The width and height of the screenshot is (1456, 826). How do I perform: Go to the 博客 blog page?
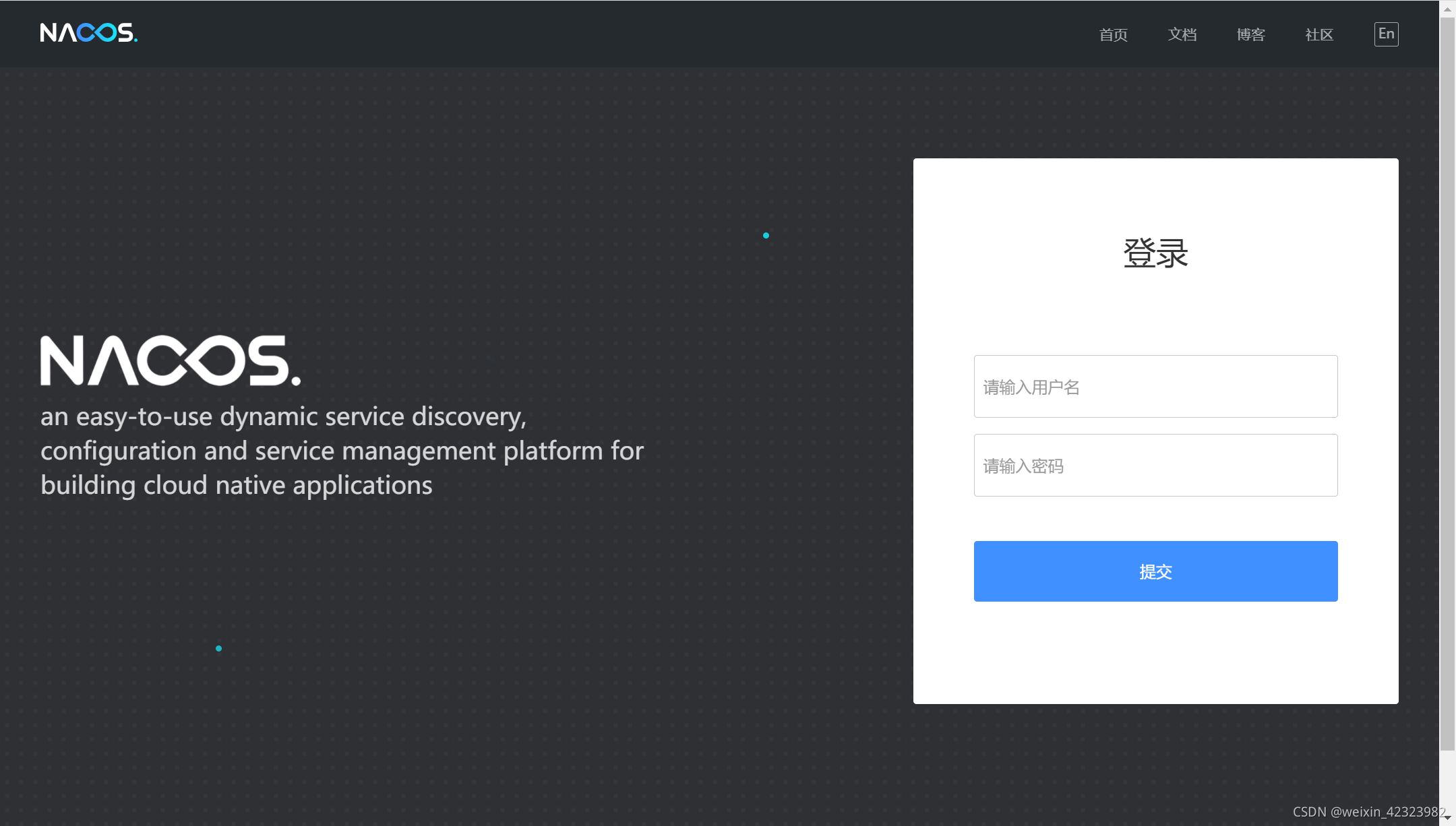pos(1250,35)
